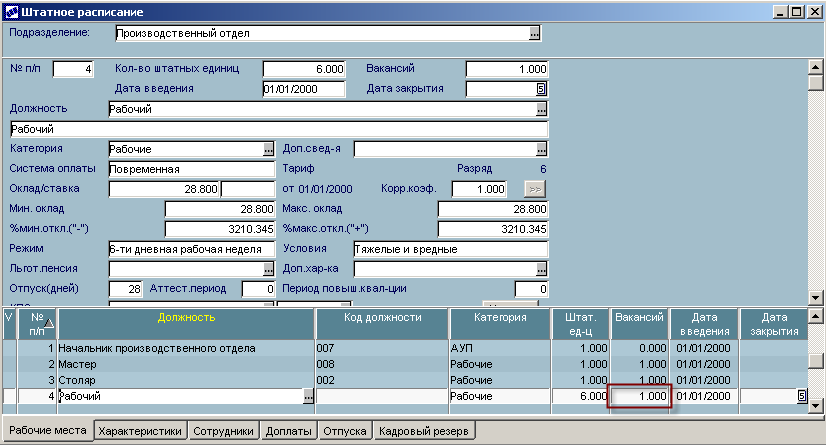The height and width of the screenshot is (445, 826).
Task: Switch to the Характеристики tab
Action: pos(140,431)
